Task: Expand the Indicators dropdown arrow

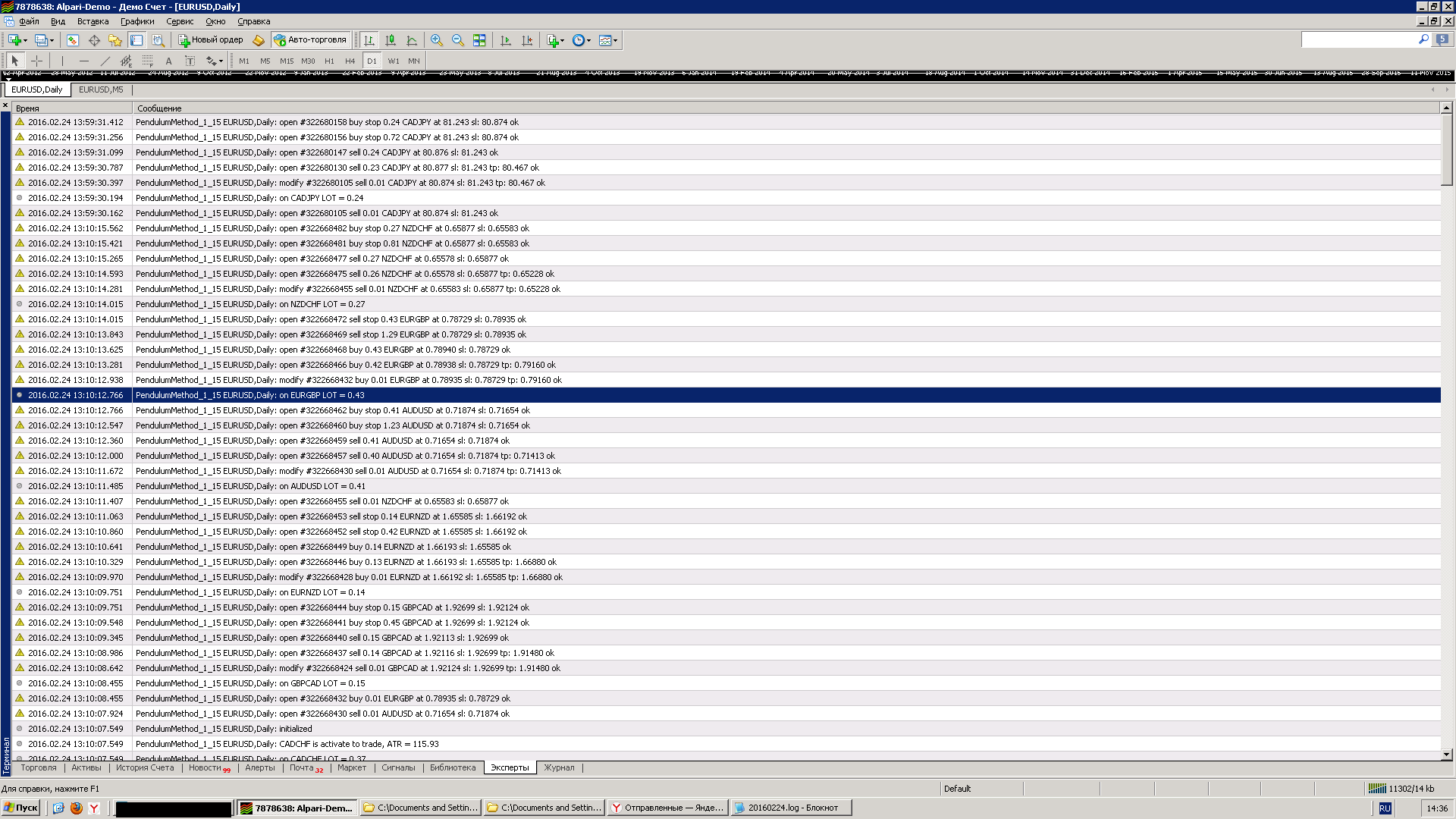Action: coord(563,40)
